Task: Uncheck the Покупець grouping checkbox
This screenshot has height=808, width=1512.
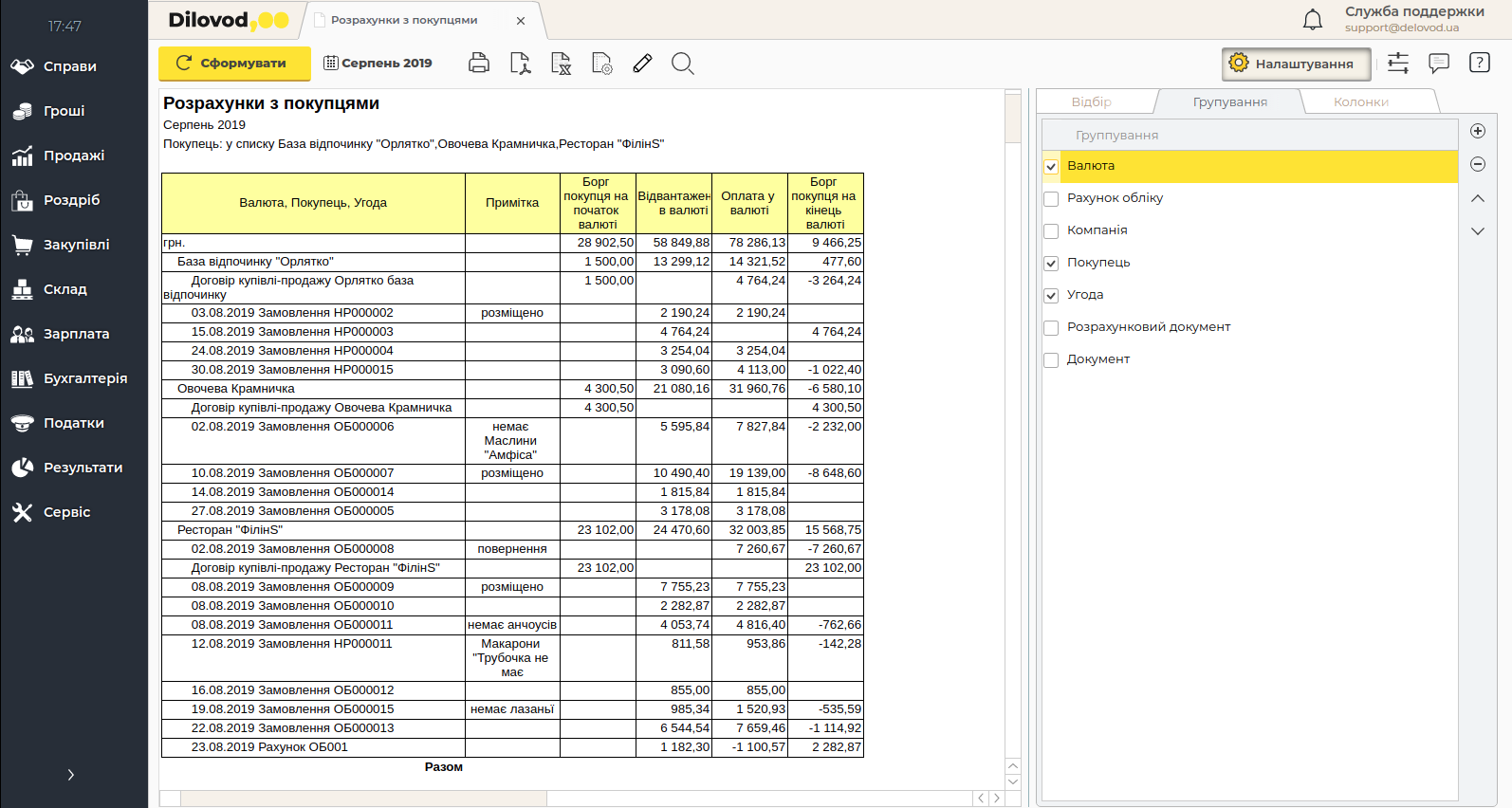Action: coord(1051,264)
